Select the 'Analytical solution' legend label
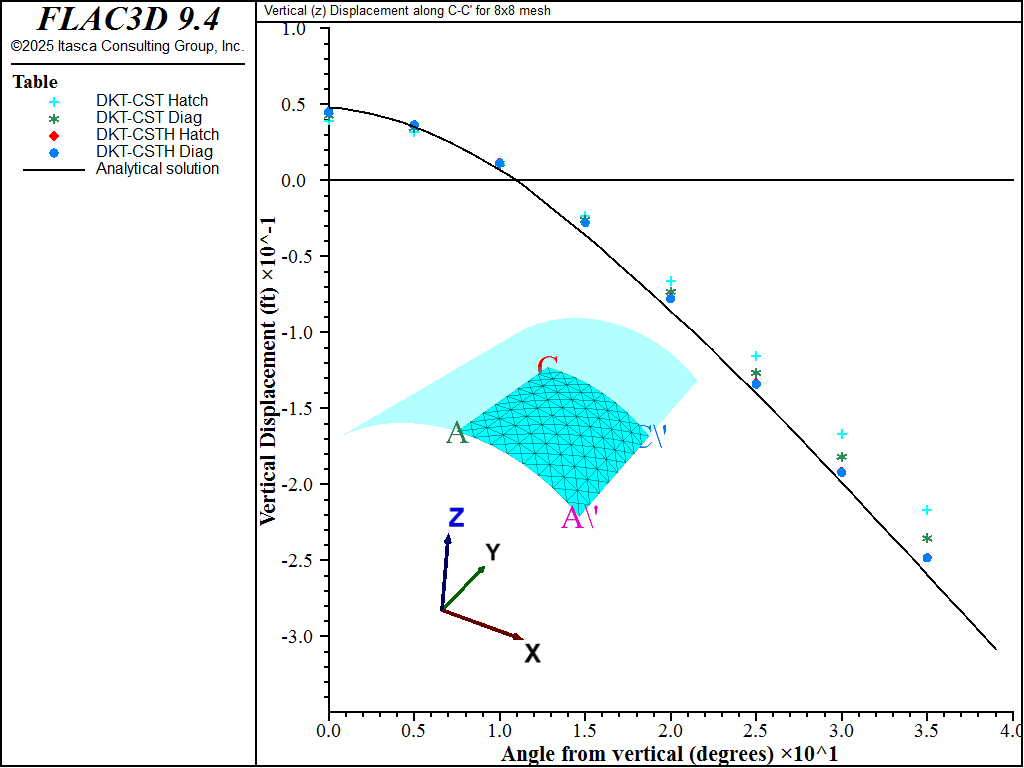 coord(157,169)
